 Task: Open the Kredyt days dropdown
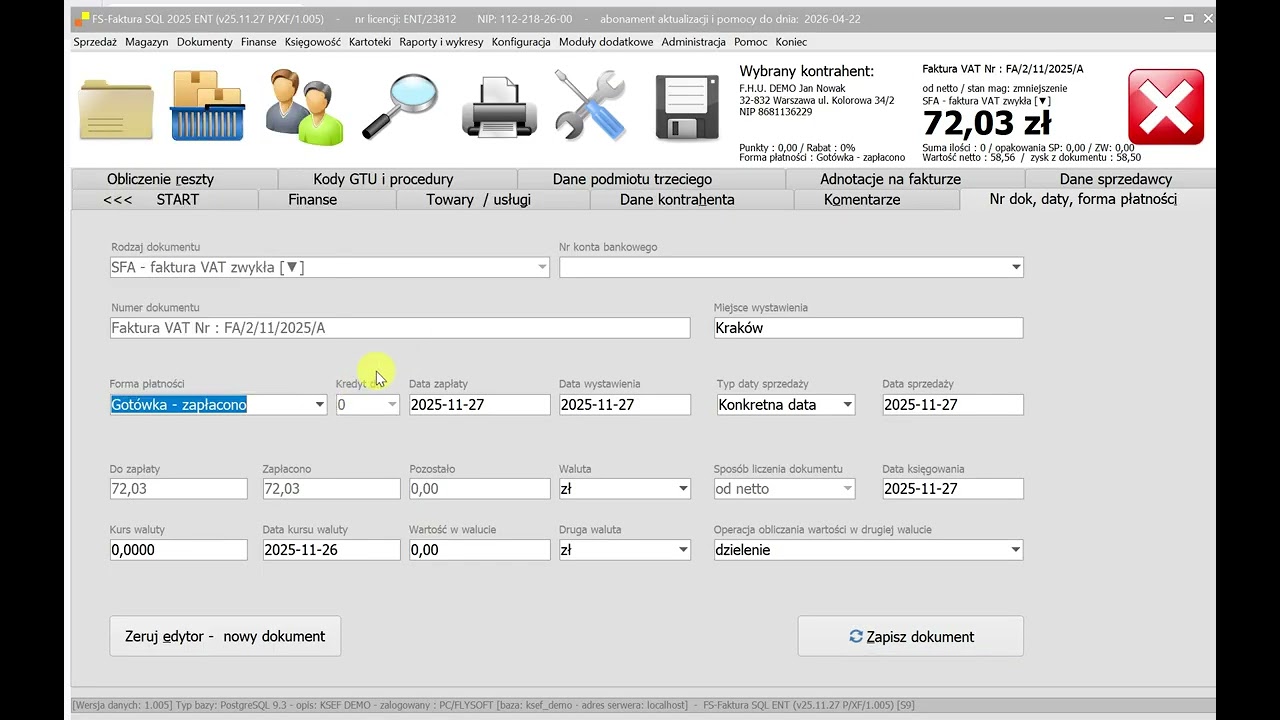click(x=392, y=405)
